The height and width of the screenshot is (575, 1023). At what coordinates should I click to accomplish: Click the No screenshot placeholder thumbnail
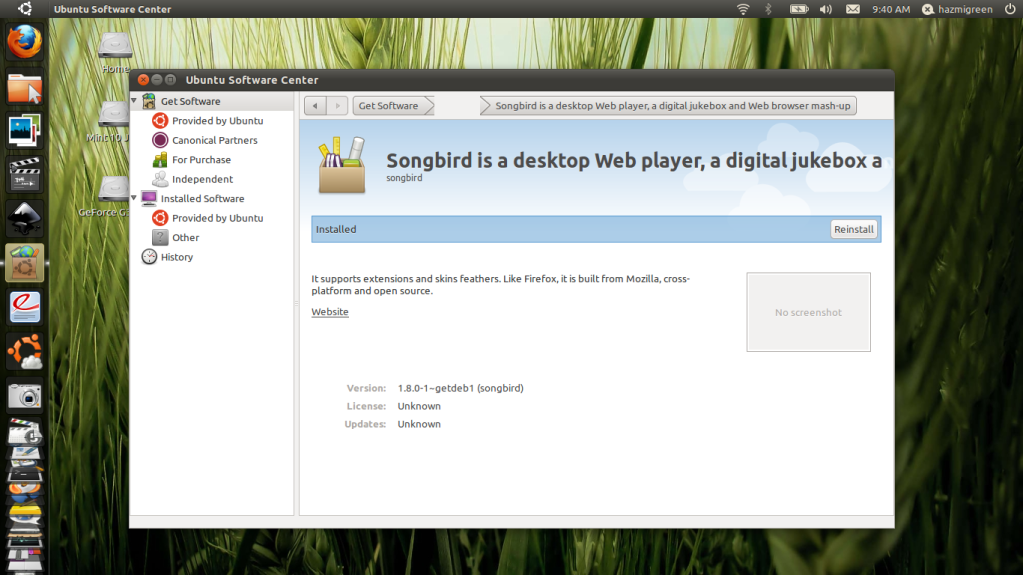click(x=808, y=312)
